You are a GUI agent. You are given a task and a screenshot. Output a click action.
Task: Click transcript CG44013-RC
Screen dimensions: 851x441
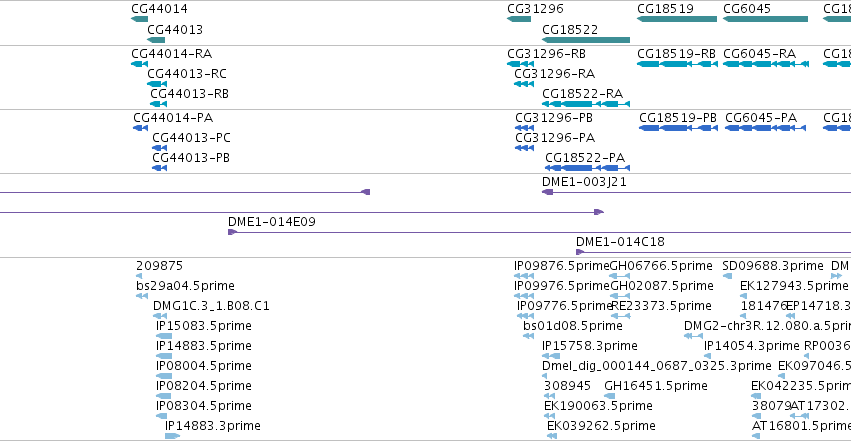tap(157, 84)
